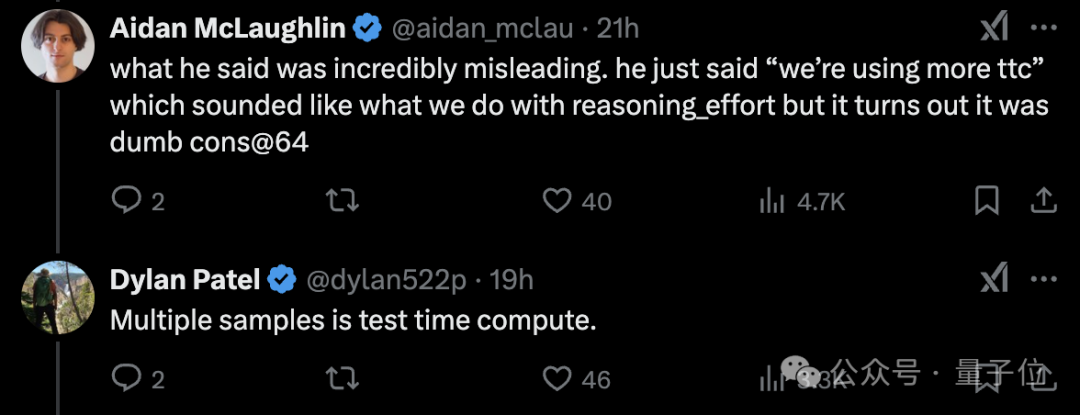Like Aidan McLaughlin's tweet with 40 likes

577,201
